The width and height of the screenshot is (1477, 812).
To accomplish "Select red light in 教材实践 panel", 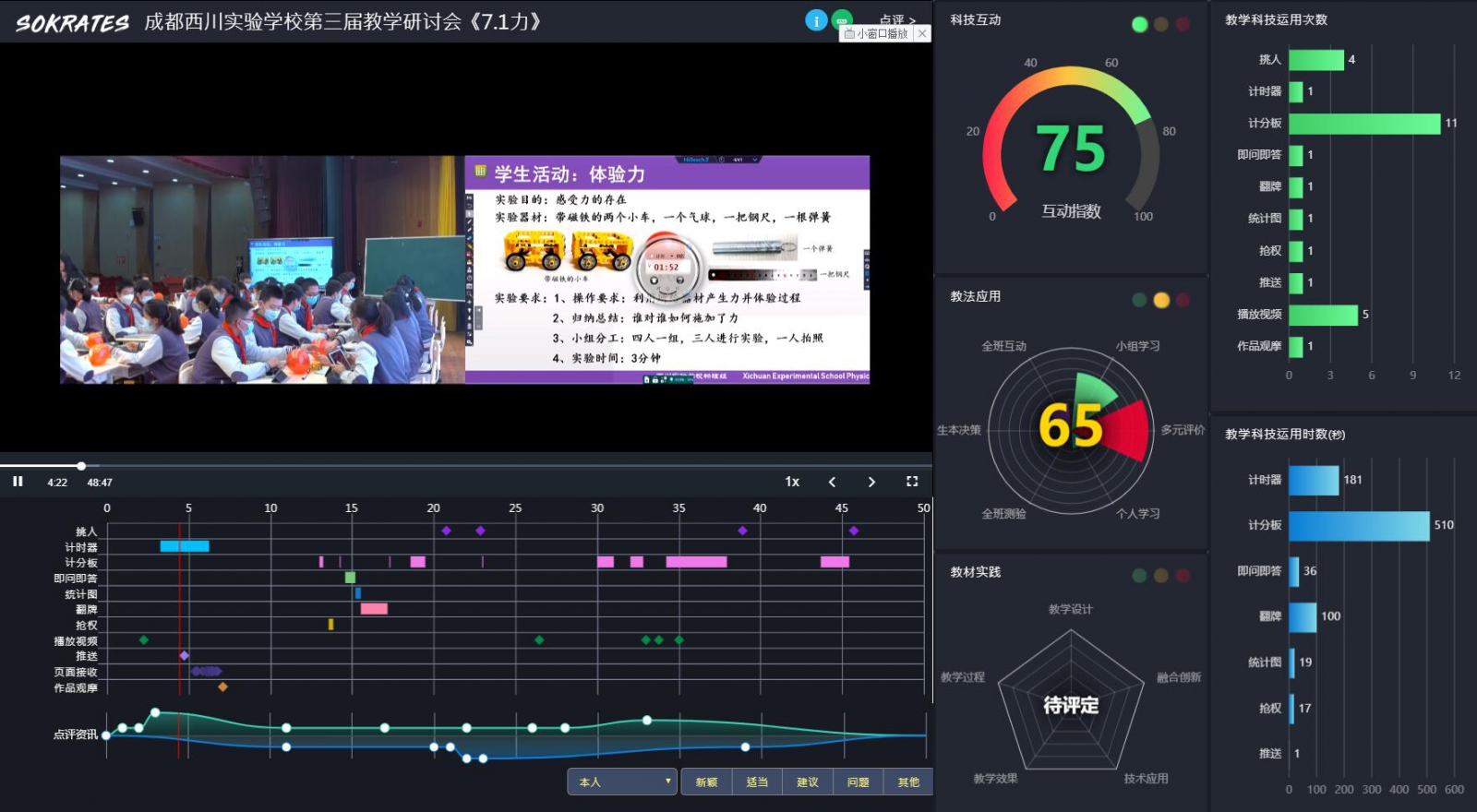I will click(x=1183, y=576).
